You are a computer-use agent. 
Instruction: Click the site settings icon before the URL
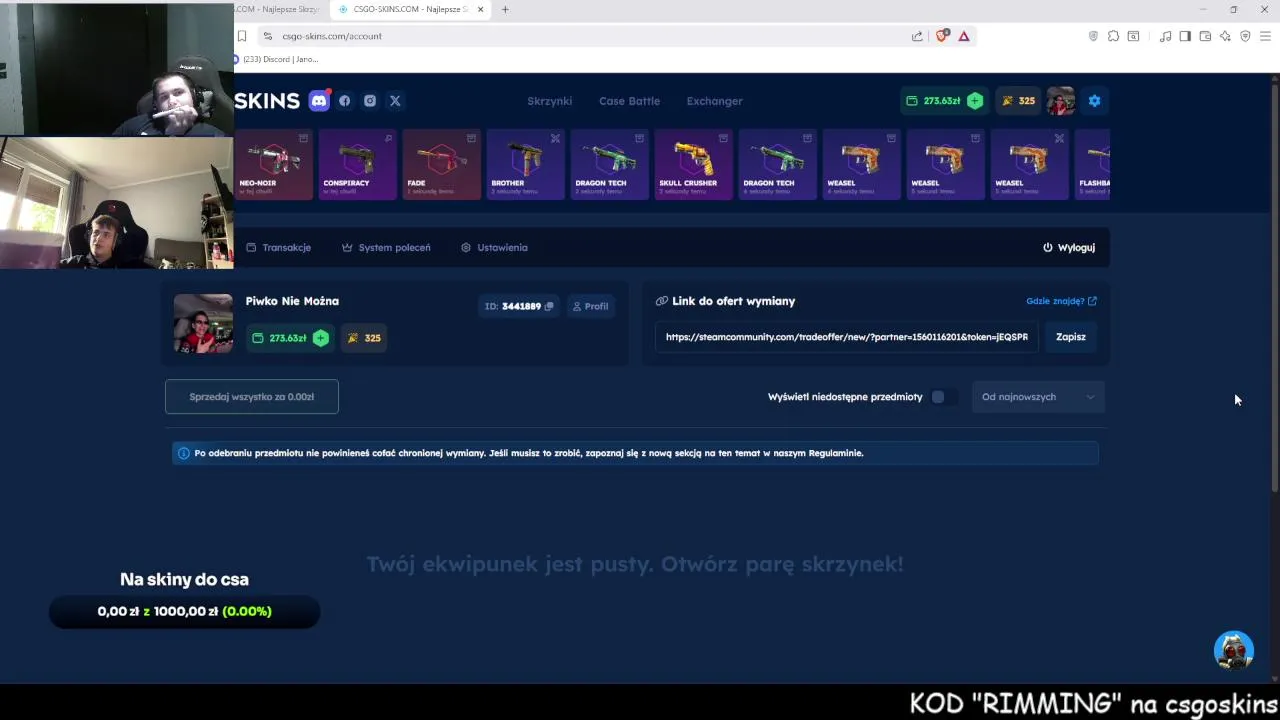pyautogui.click(x=267, y=36)
